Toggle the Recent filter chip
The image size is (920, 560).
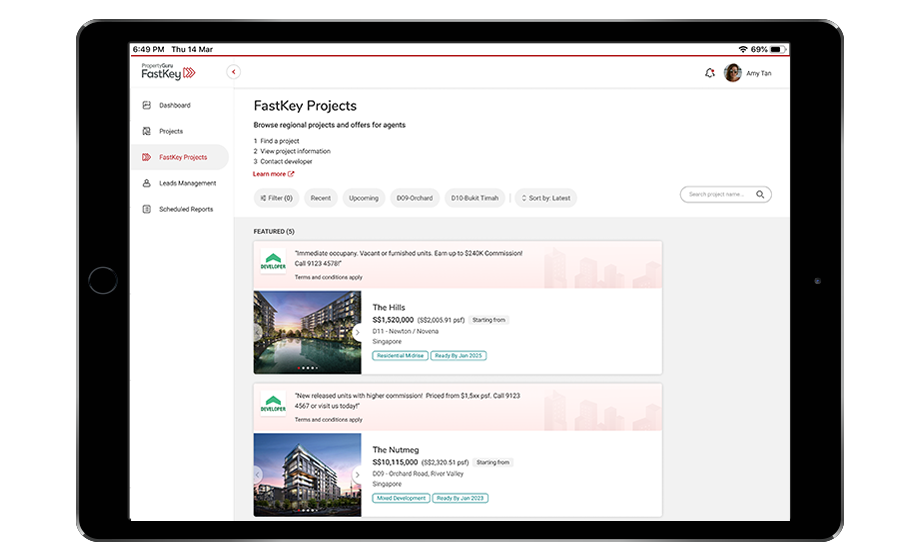[x=320, y=198]
